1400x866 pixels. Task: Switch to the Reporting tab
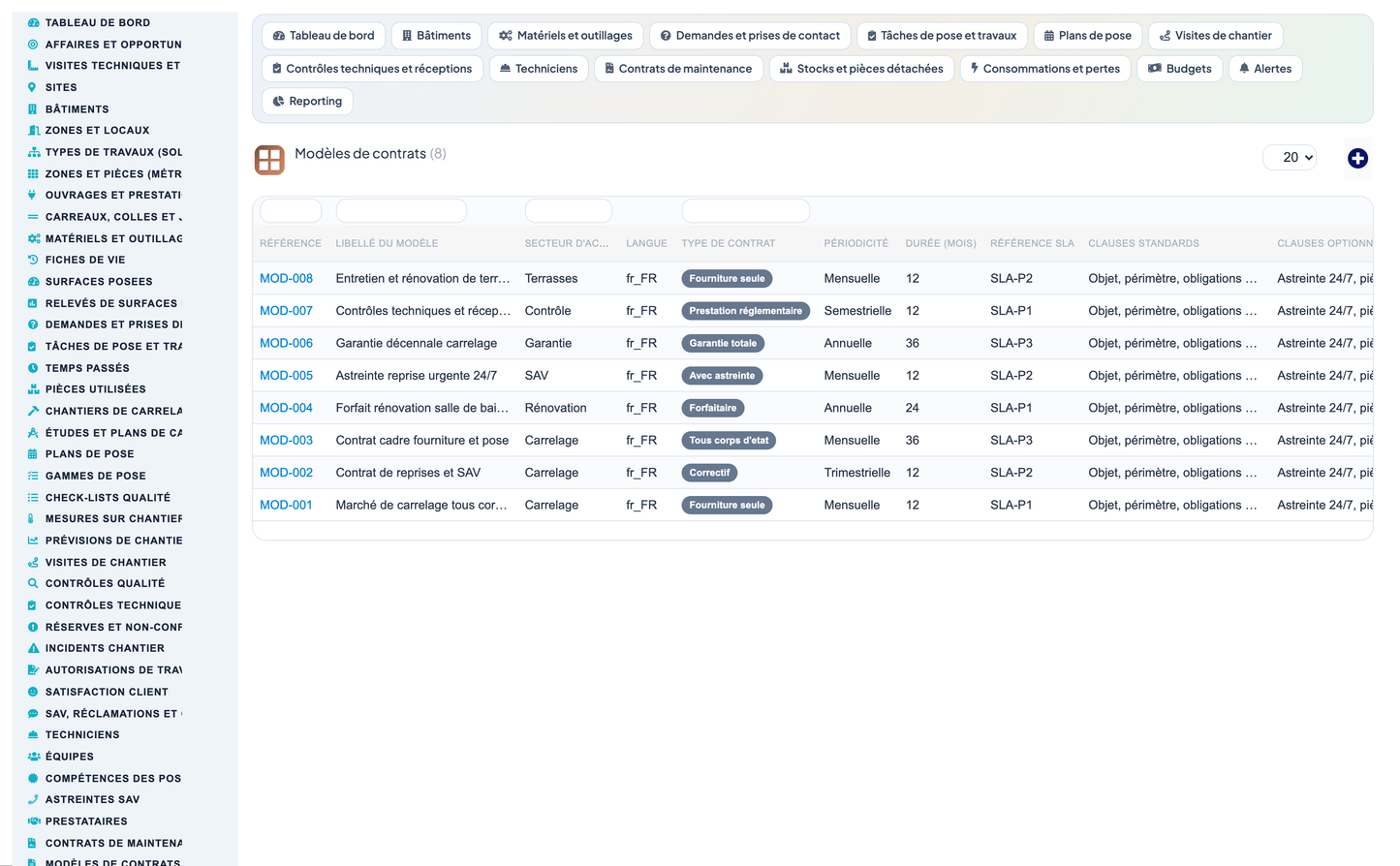coord(307,102)
